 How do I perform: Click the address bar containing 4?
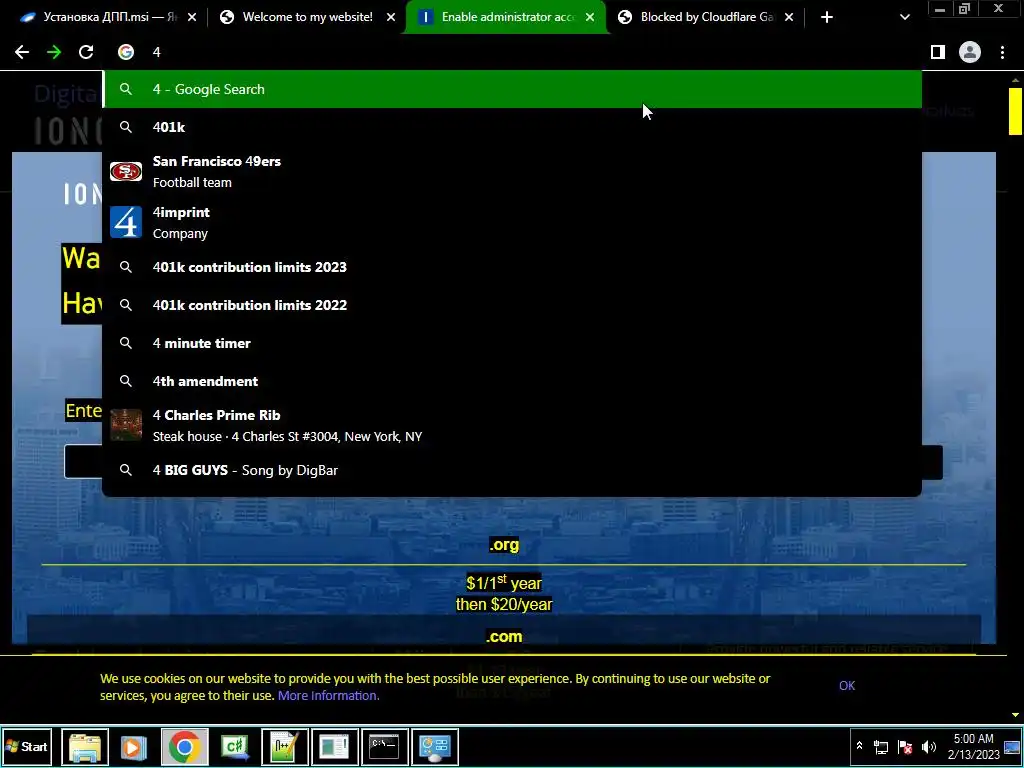click(x=513, y=52)
